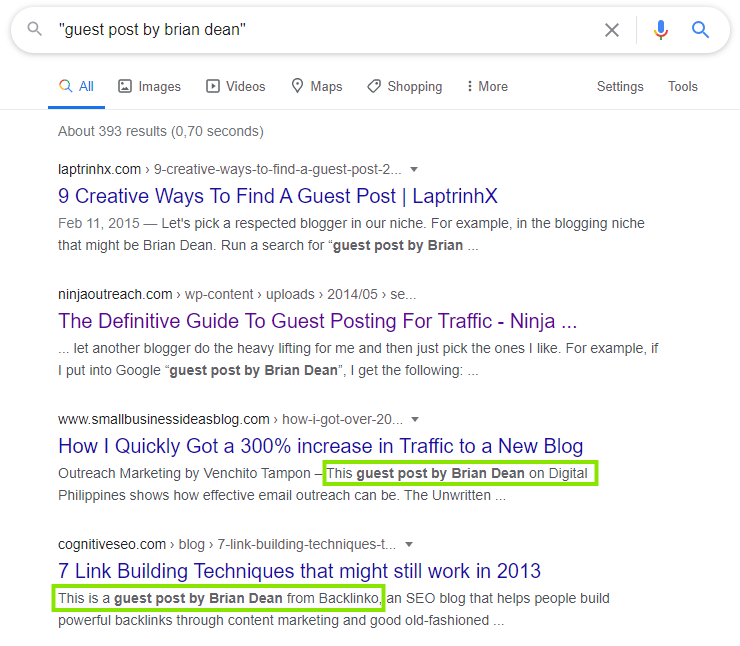Click the 'I put into Google' snippet line
Image resolution: width=740 pixels, height=646 pixels.
tap(268, 370)
